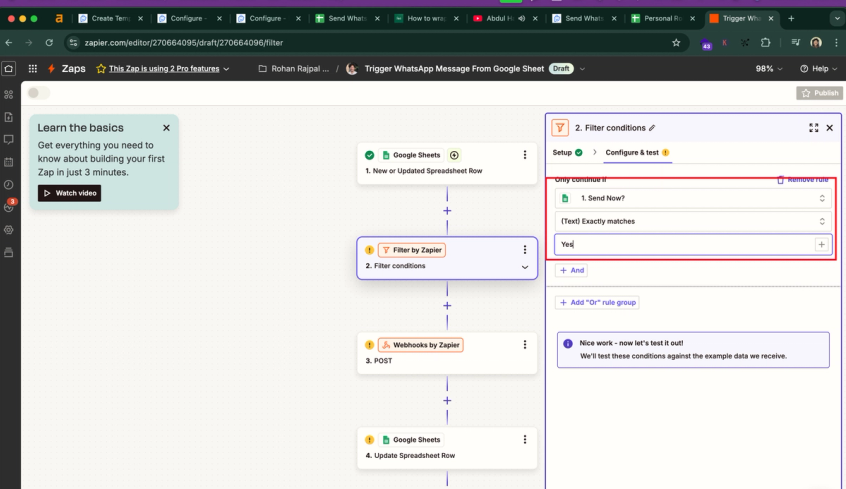The height and width of the screenshot is (489, 846).
Task: Expand the Pro features chevron
Action: tap(226, 69)
